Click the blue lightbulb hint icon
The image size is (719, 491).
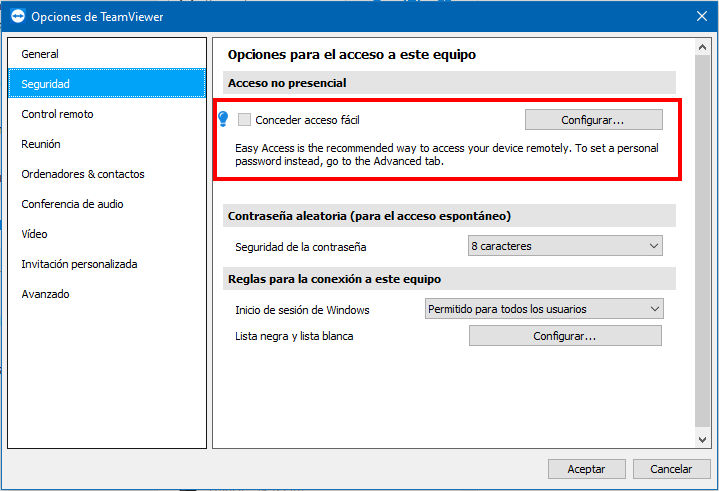[223, 119]
